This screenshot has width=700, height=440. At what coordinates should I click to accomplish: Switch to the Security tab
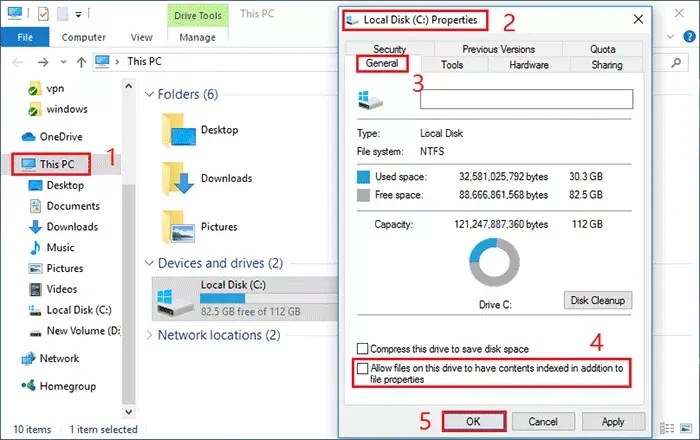(x=390, y=49)
